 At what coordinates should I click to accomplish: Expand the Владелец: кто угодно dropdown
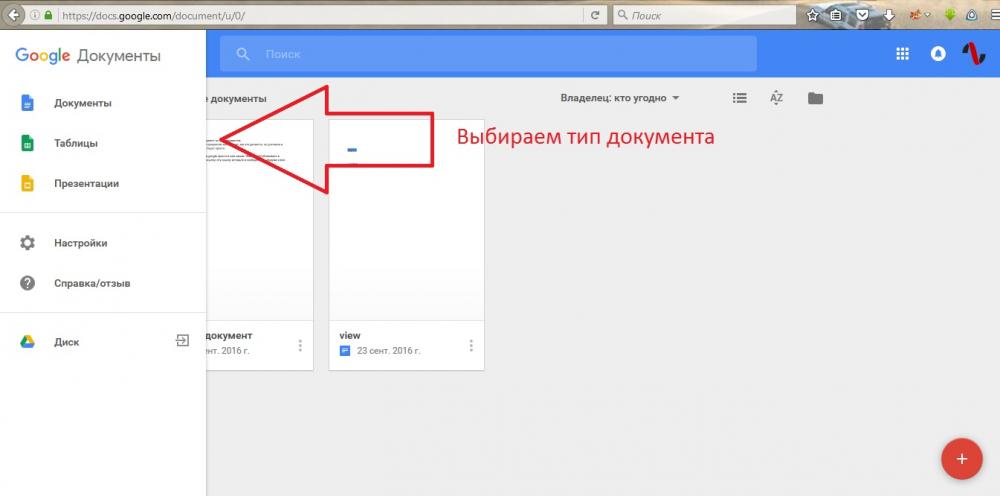point(620,98)
